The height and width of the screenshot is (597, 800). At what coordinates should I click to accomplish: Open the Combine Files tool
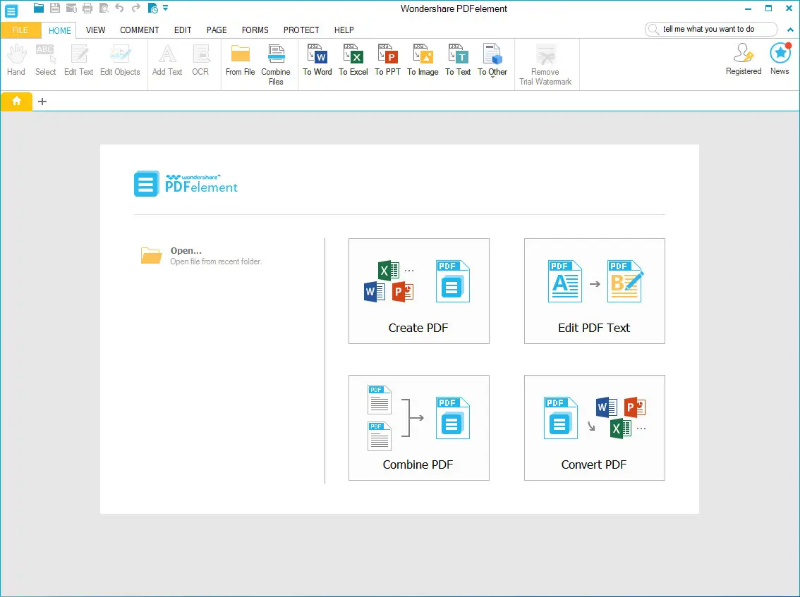click(x=276, y=62)
